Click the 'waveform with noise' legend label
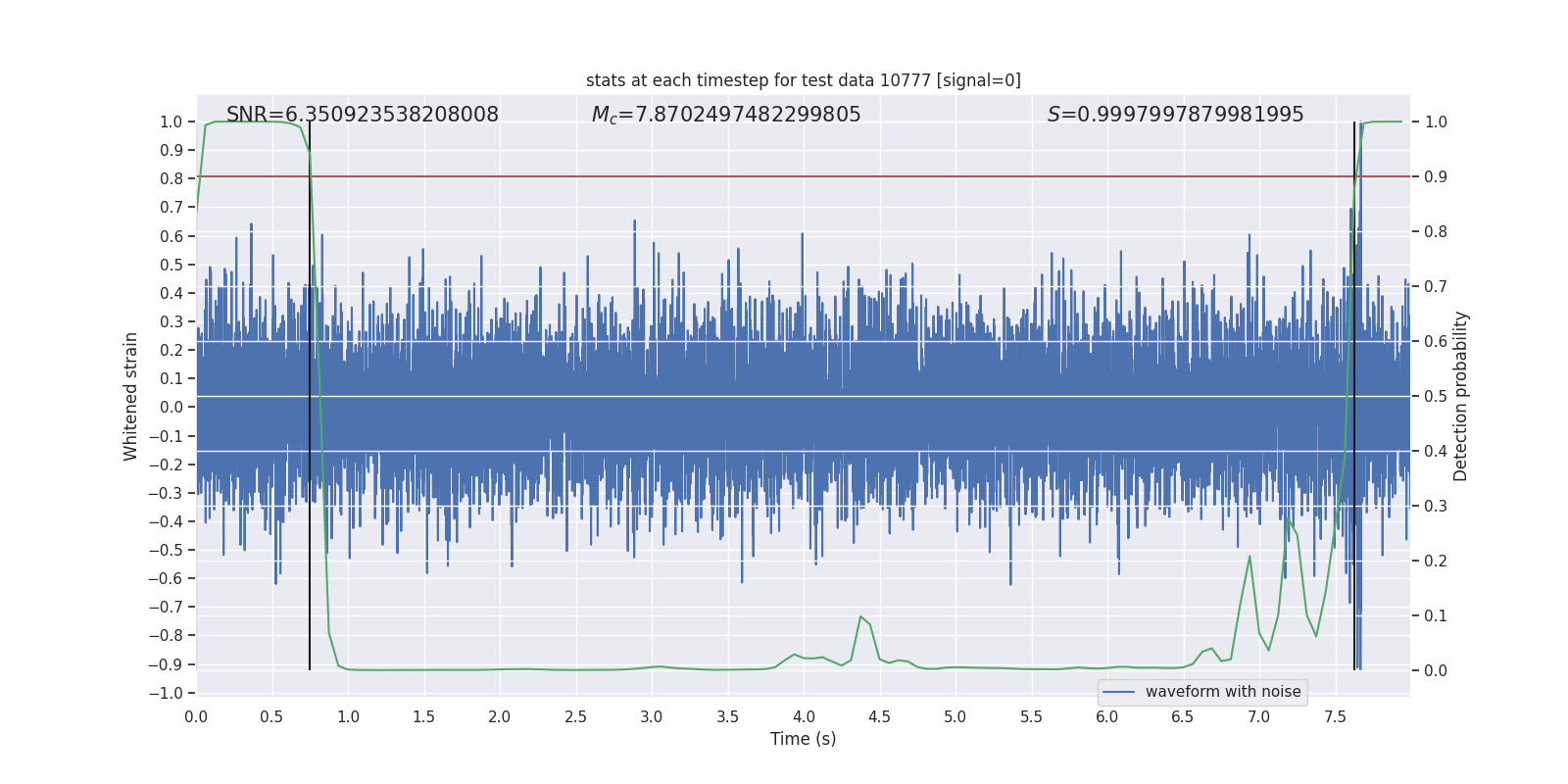The height and width of the screenshot is (784, 1568). 1222,692
